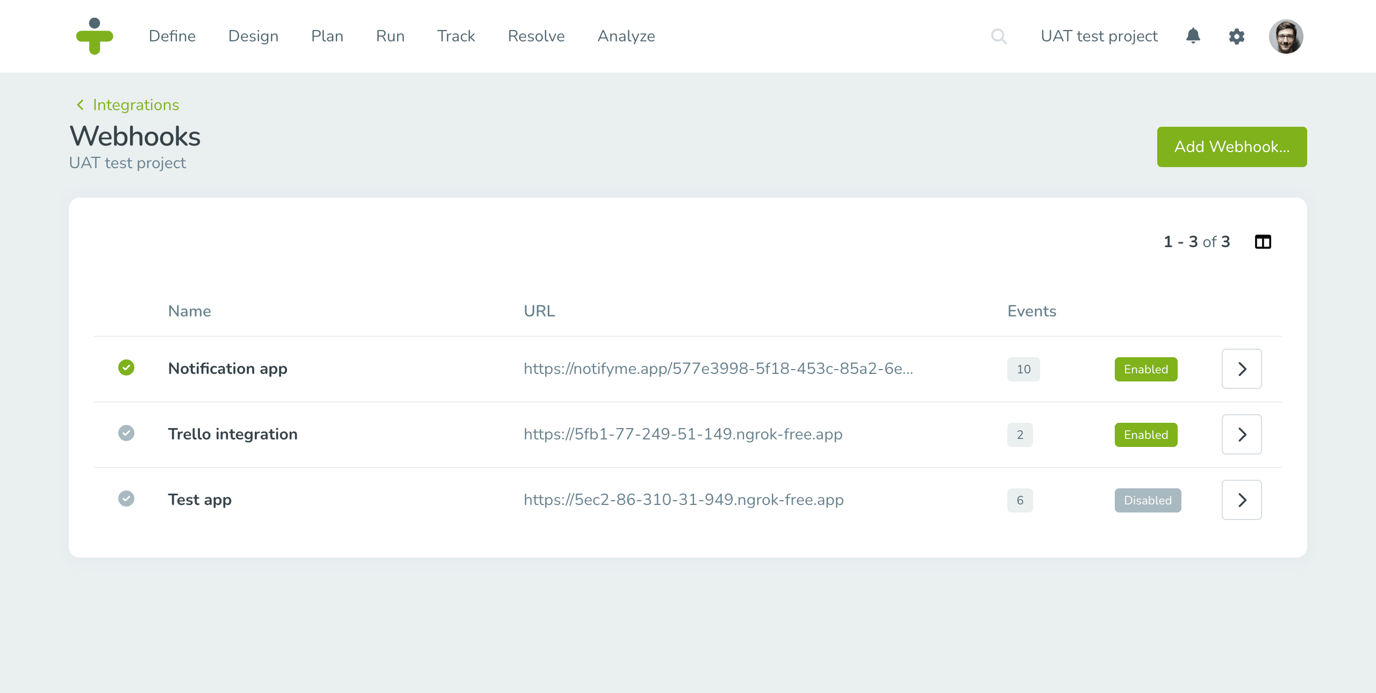The width and height of the screenshot is (1376, 693).
Task: Expand the events count badge for Notification app
Action: pyautogui.click(x=1022, y=369)
